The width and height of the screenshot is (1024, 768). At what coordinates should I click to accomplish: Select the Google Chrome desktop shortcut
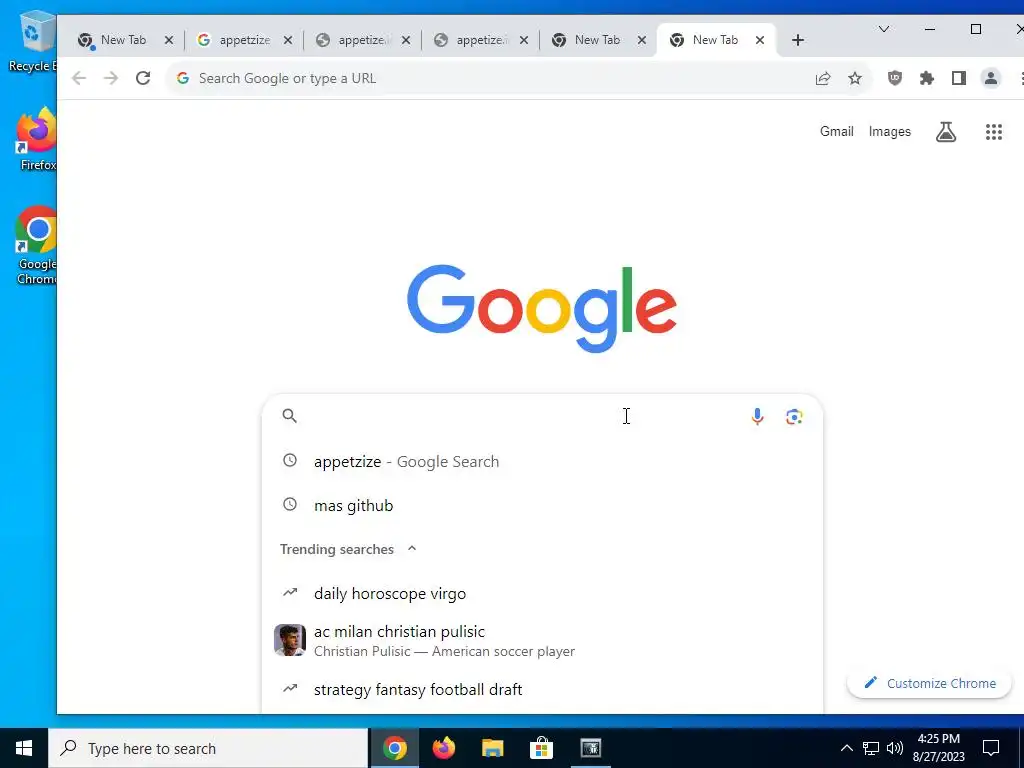[x=37, y=246]
